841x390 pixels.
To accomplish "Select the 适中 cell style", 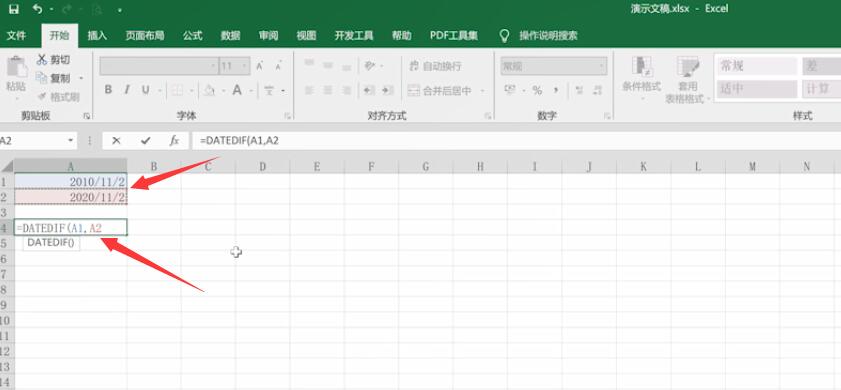I will (757, 89).
